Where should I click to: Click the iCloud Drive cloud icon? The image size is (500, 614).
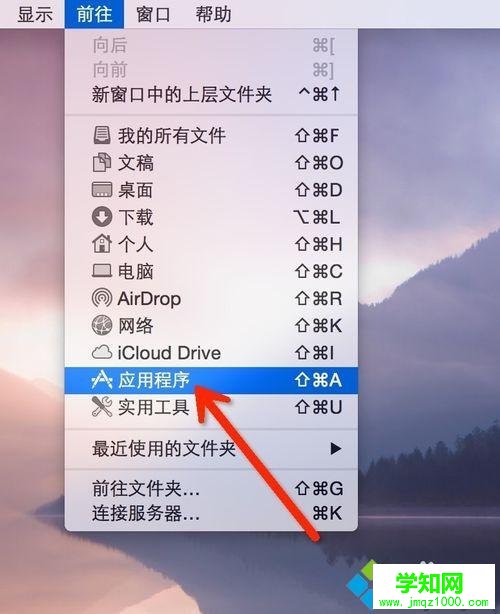click(102, 352)
